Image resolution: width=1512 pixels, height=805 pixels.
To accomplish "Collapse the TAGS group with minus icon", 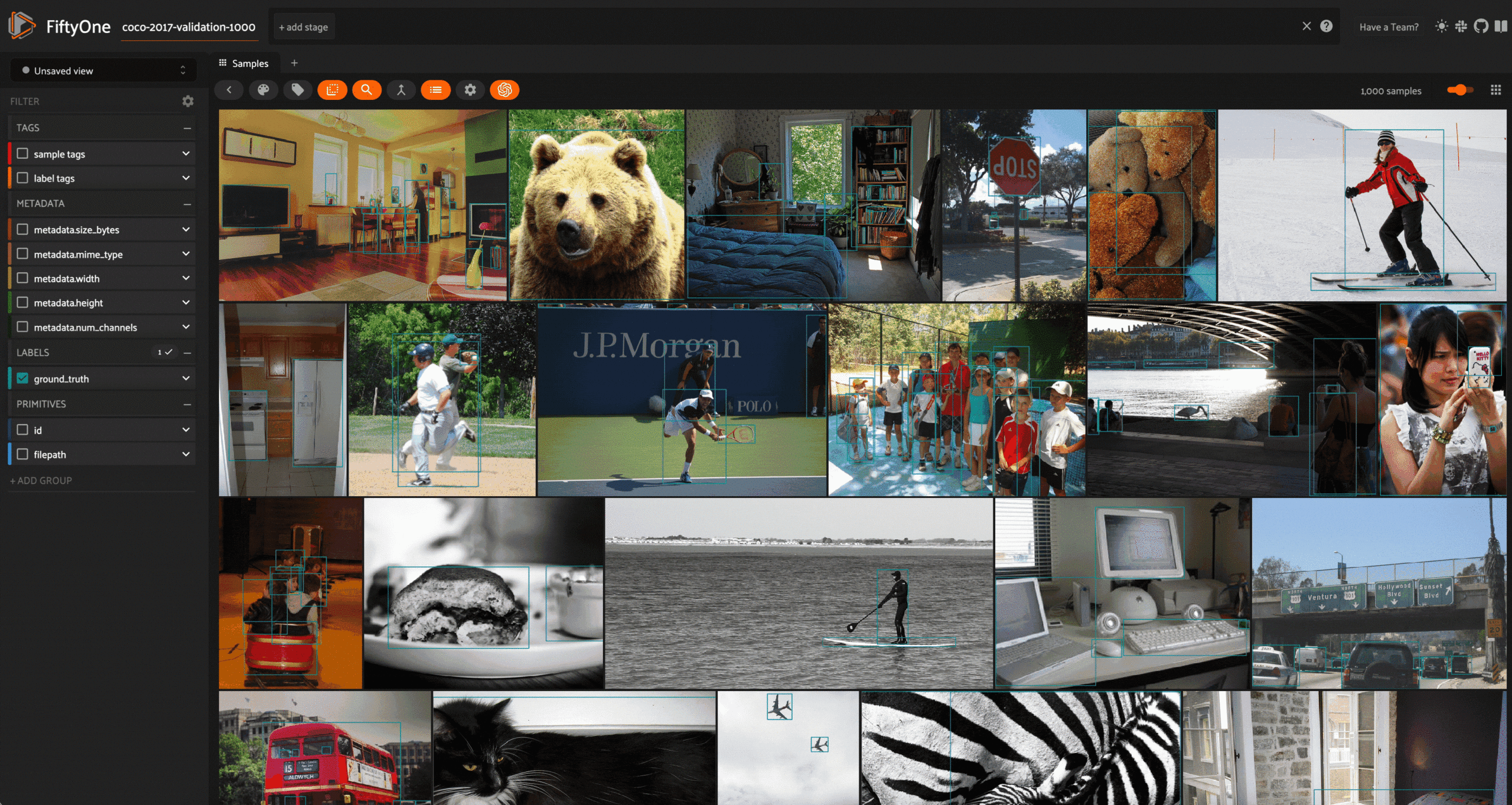I will click(x=187, y=128).
